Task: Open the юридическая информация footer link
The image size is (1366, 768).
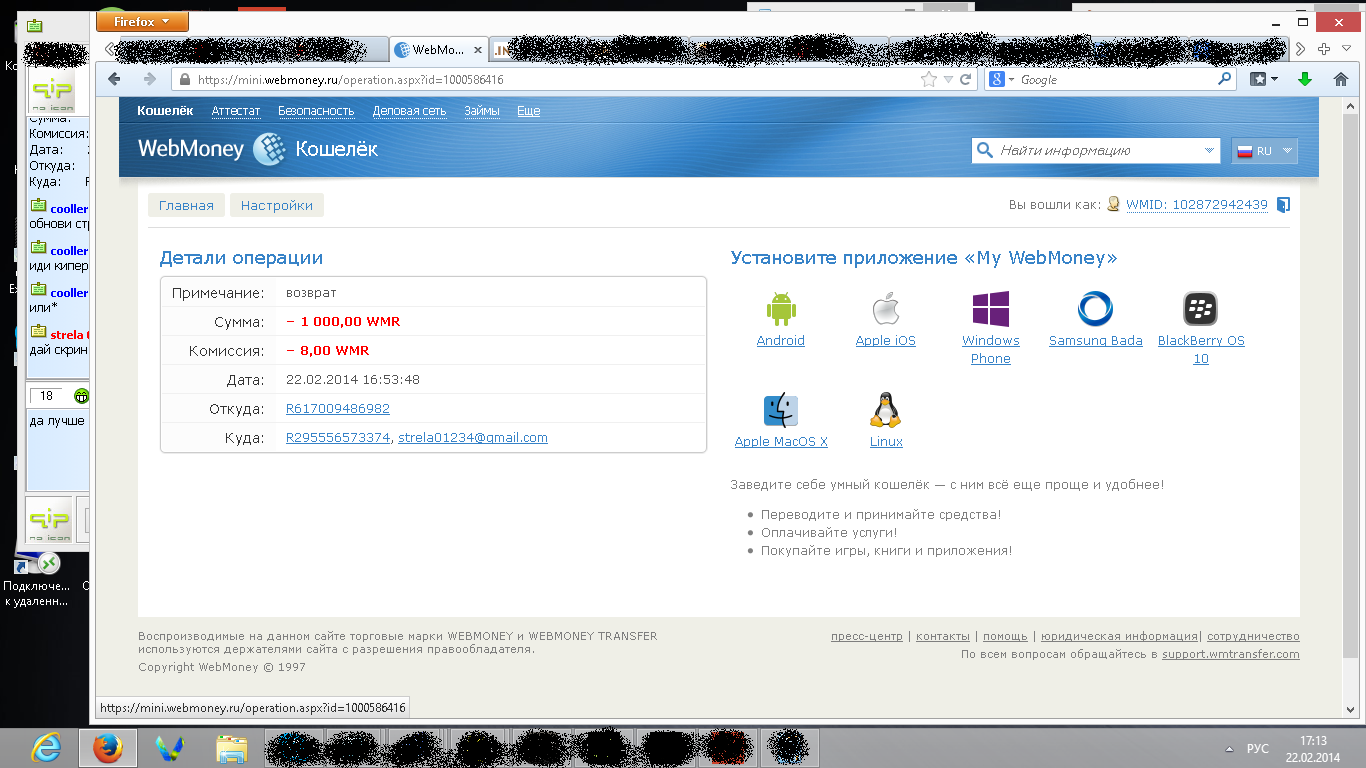Action: tap(1119, 636)
